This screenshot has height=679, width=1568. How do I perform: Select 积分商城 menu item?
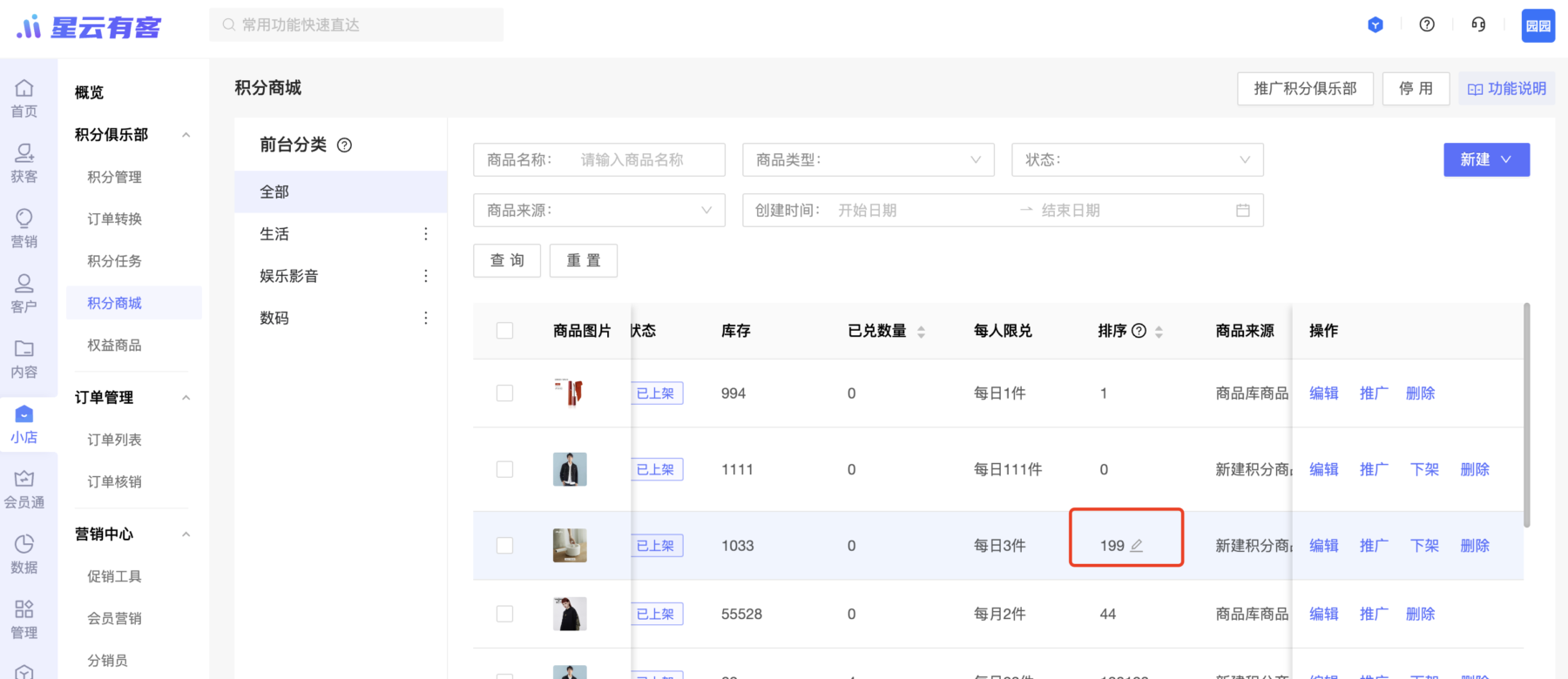(134, 303)
